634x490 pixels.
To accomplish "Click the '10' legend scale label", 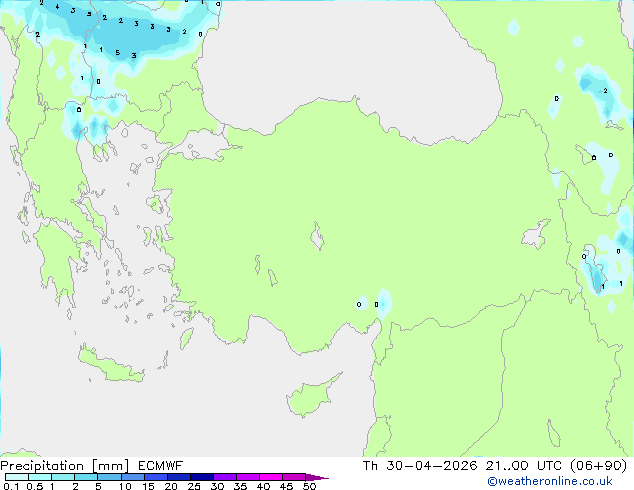I will point(125,486).
